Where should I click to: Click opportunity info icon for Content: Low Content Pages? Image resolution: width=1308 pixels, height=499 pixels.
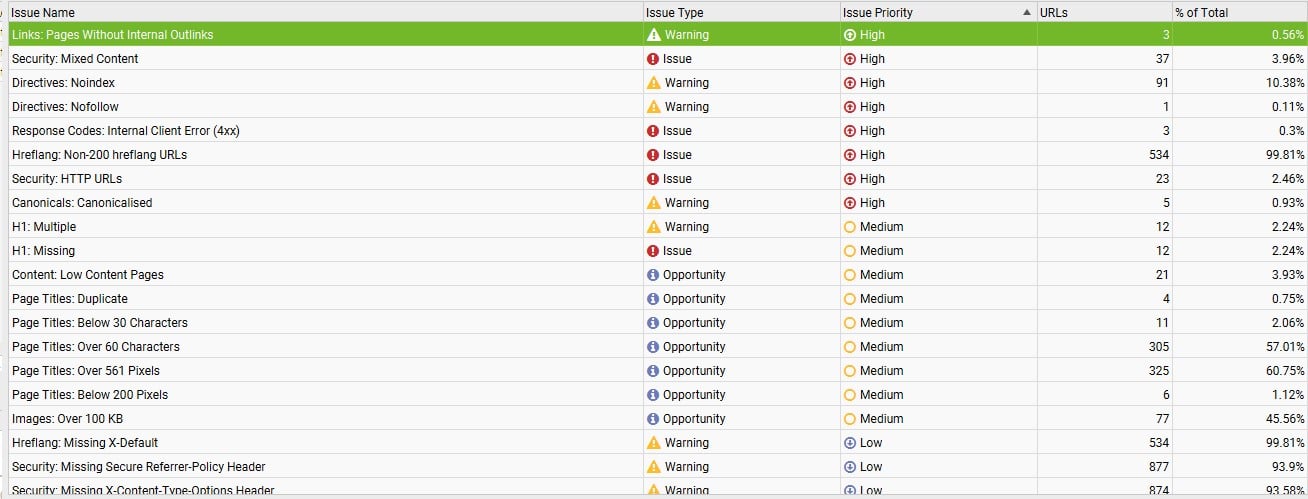(x=653, y=275)
